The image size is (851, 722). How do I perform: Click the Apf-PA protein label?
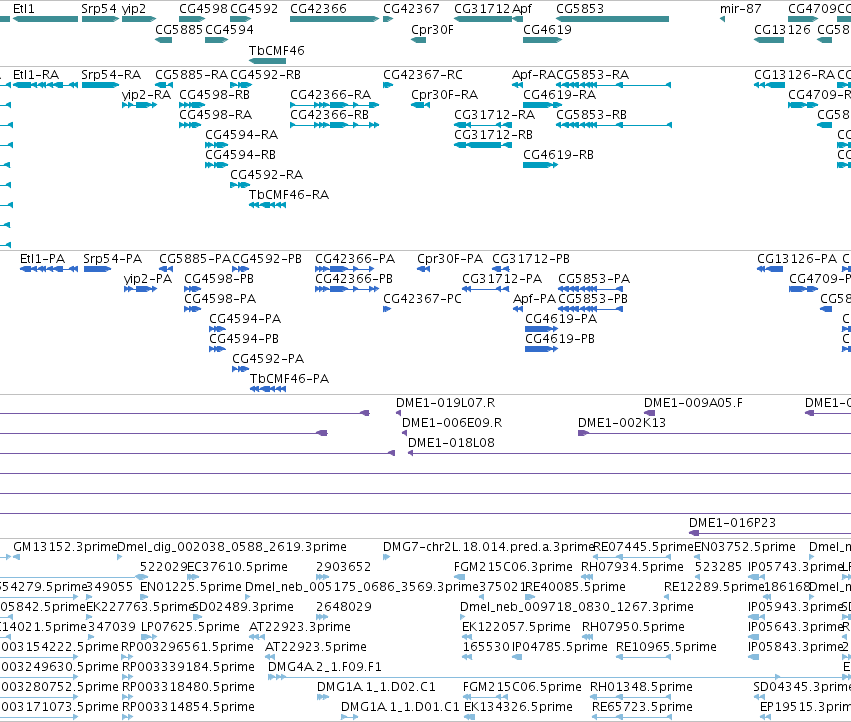(x=534, y=299)
